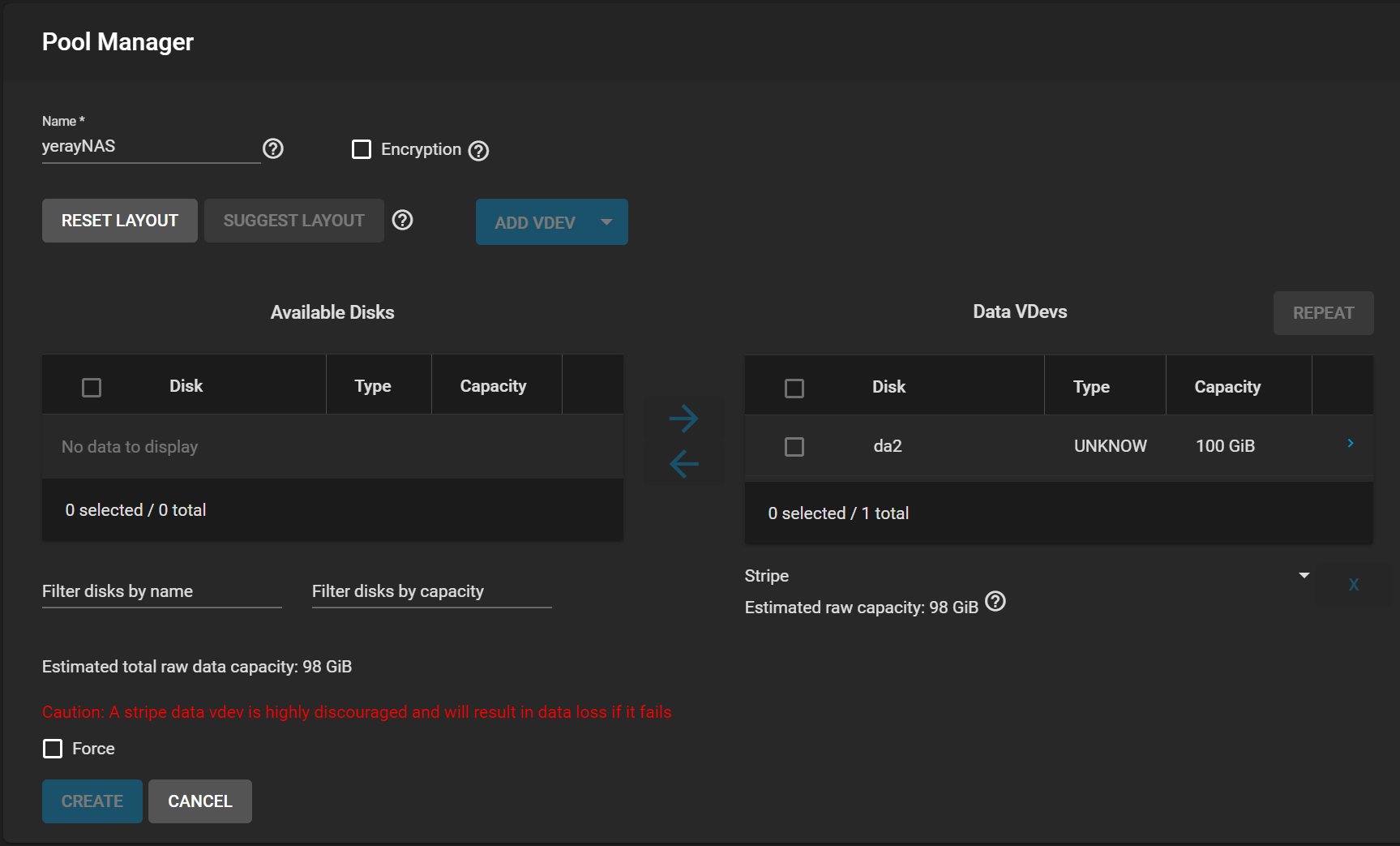The height and width of the screenshot is (846, 1400).
Task: Focus the Filter disks by capacity field
Action: click(x=432, y=591)
